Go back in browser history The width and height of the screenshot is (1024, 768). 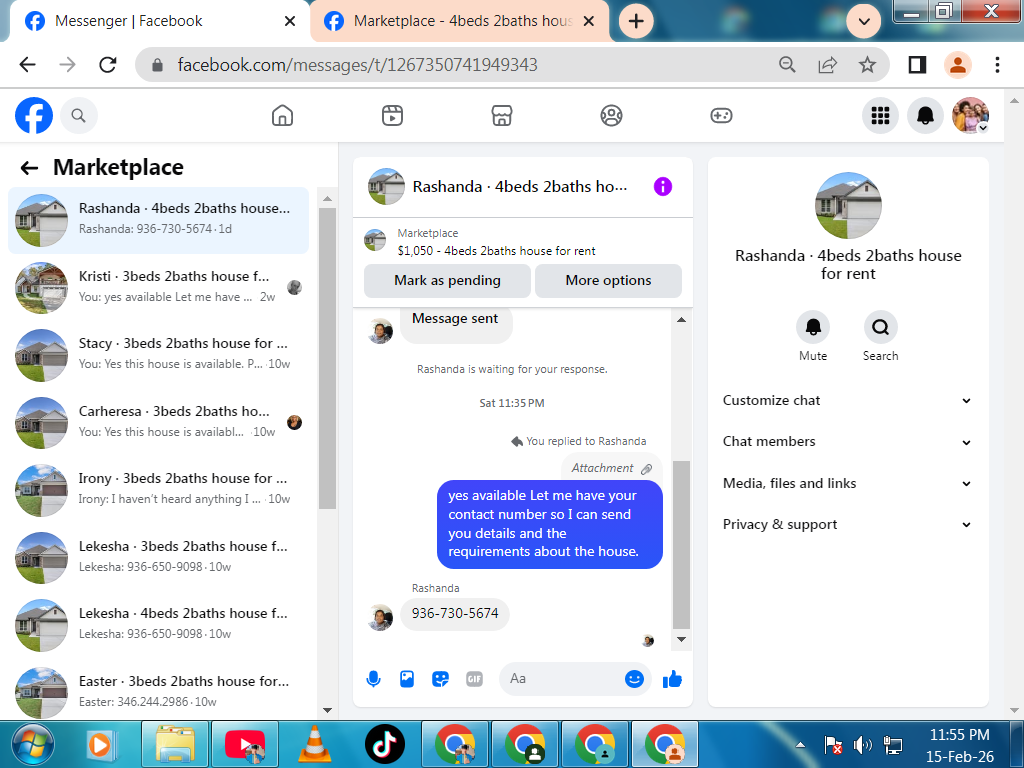tap(27, 65)
